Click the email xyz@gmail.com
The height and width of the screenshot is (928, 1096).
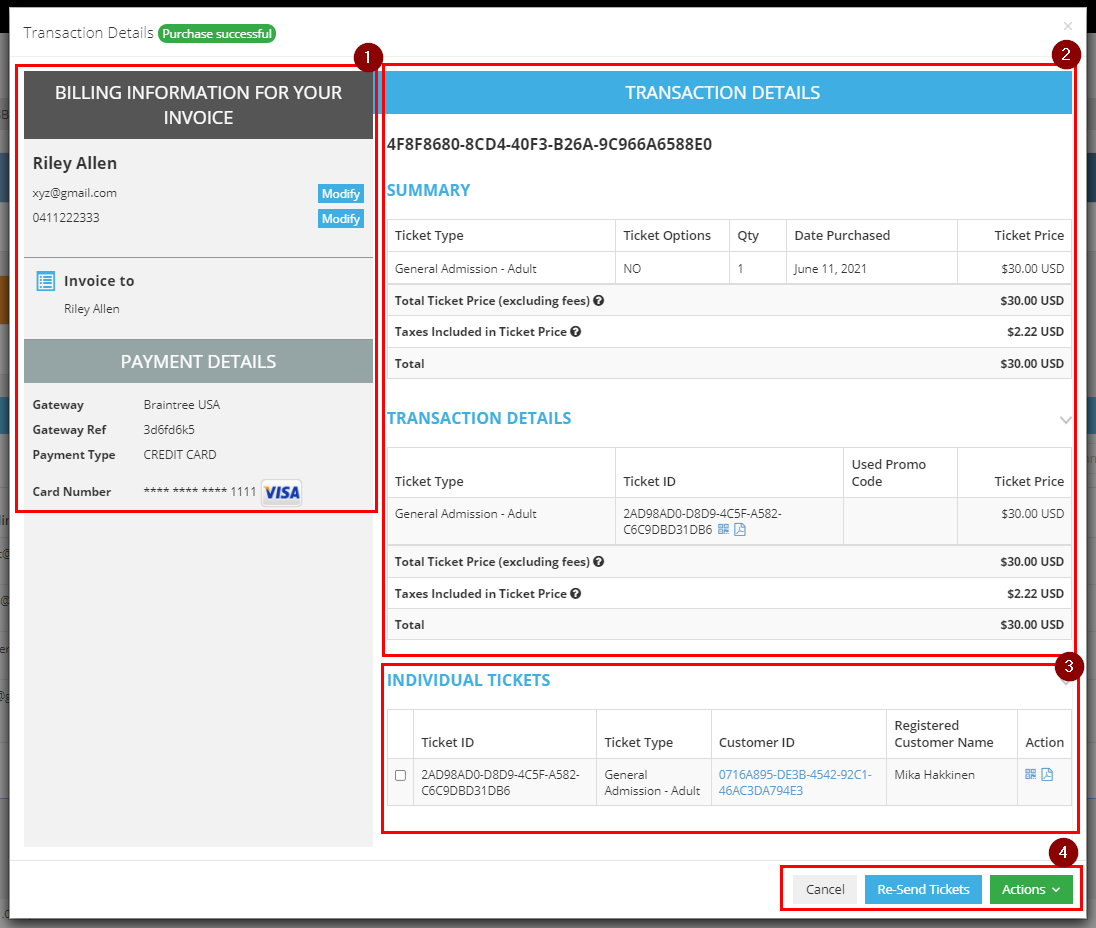pyautogui.click(x=75, y=193)
